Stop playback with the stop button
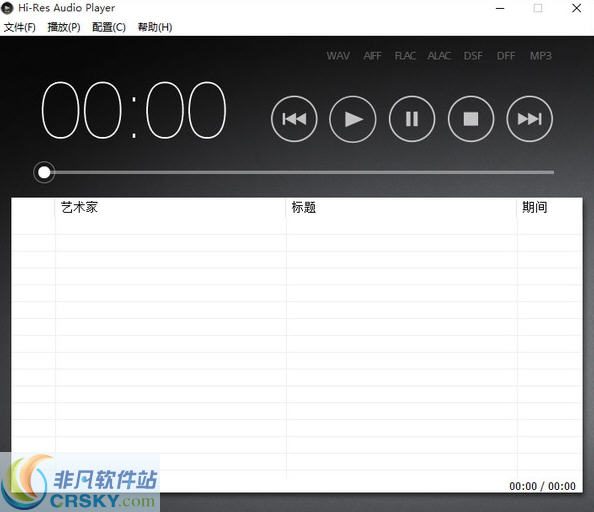This screenshot has width=594, height=512. 471,119
